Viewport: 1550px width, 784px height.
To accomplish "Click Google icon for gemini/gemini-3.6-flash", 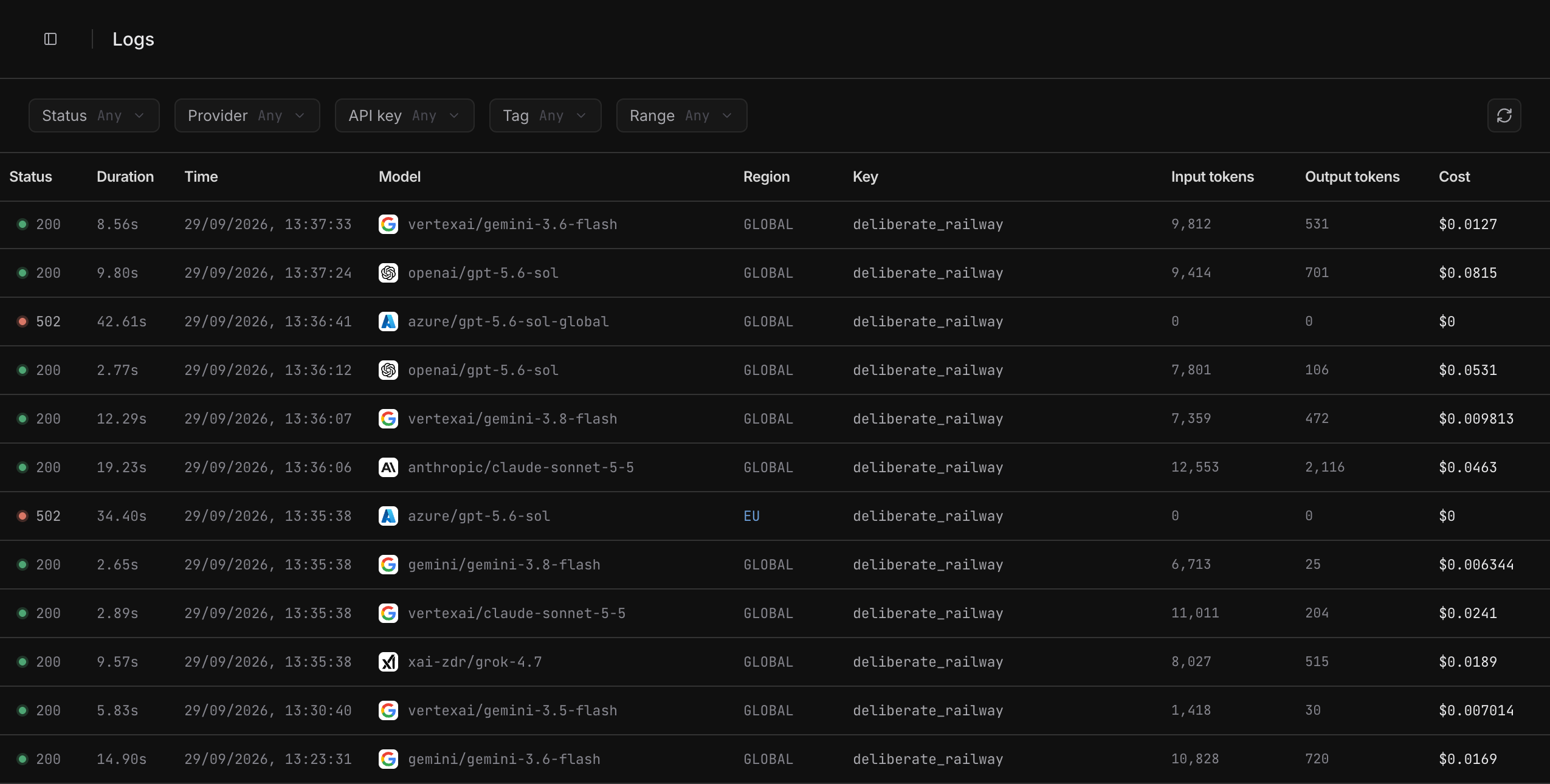I will click(x=388, y=759).
